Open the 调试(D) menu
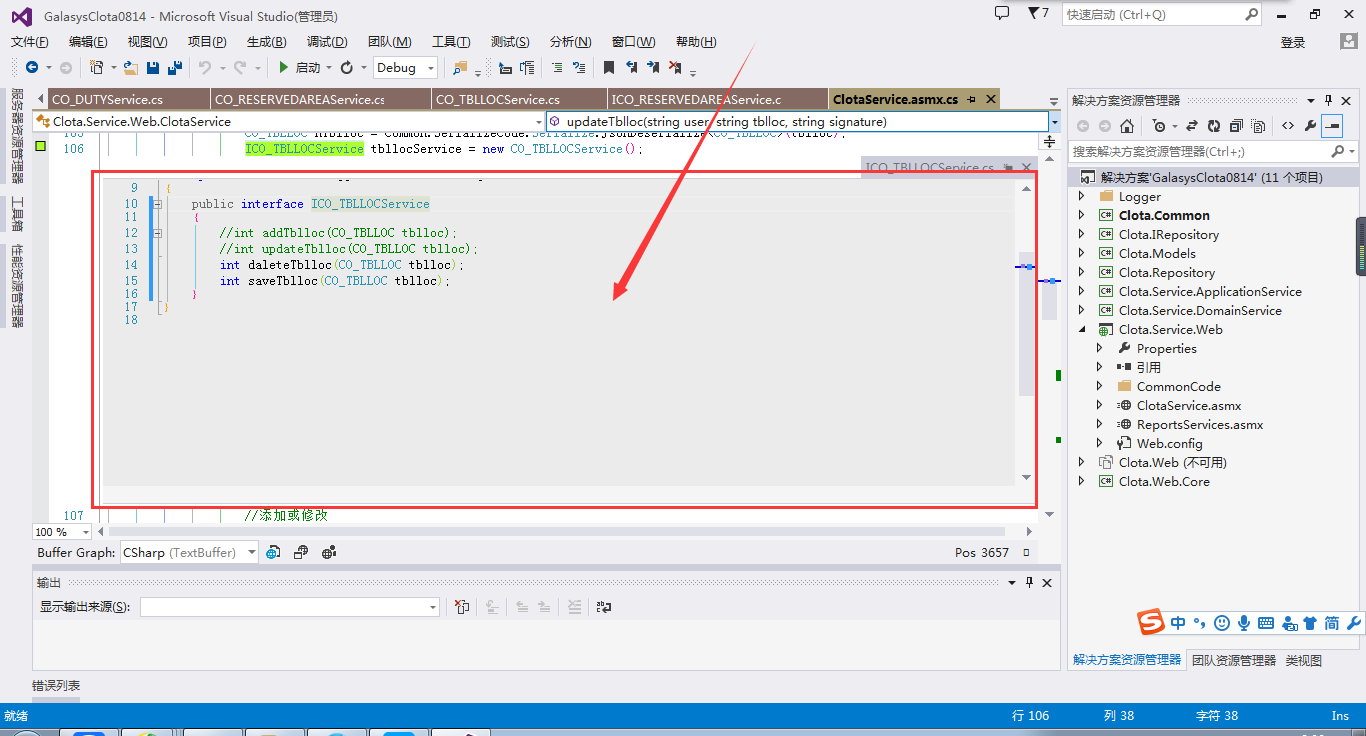This screenshot has width=1366, height=736. point(327,41)
